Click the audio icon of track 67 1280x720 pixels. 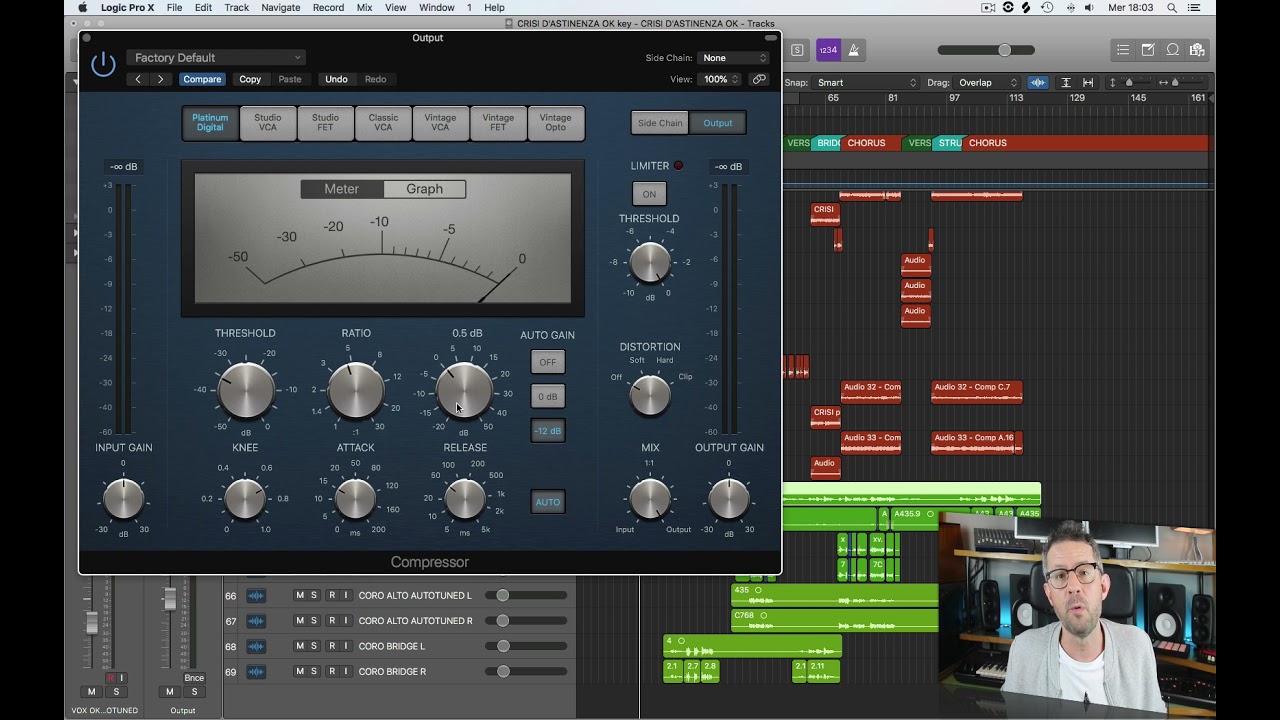point(256,621)
